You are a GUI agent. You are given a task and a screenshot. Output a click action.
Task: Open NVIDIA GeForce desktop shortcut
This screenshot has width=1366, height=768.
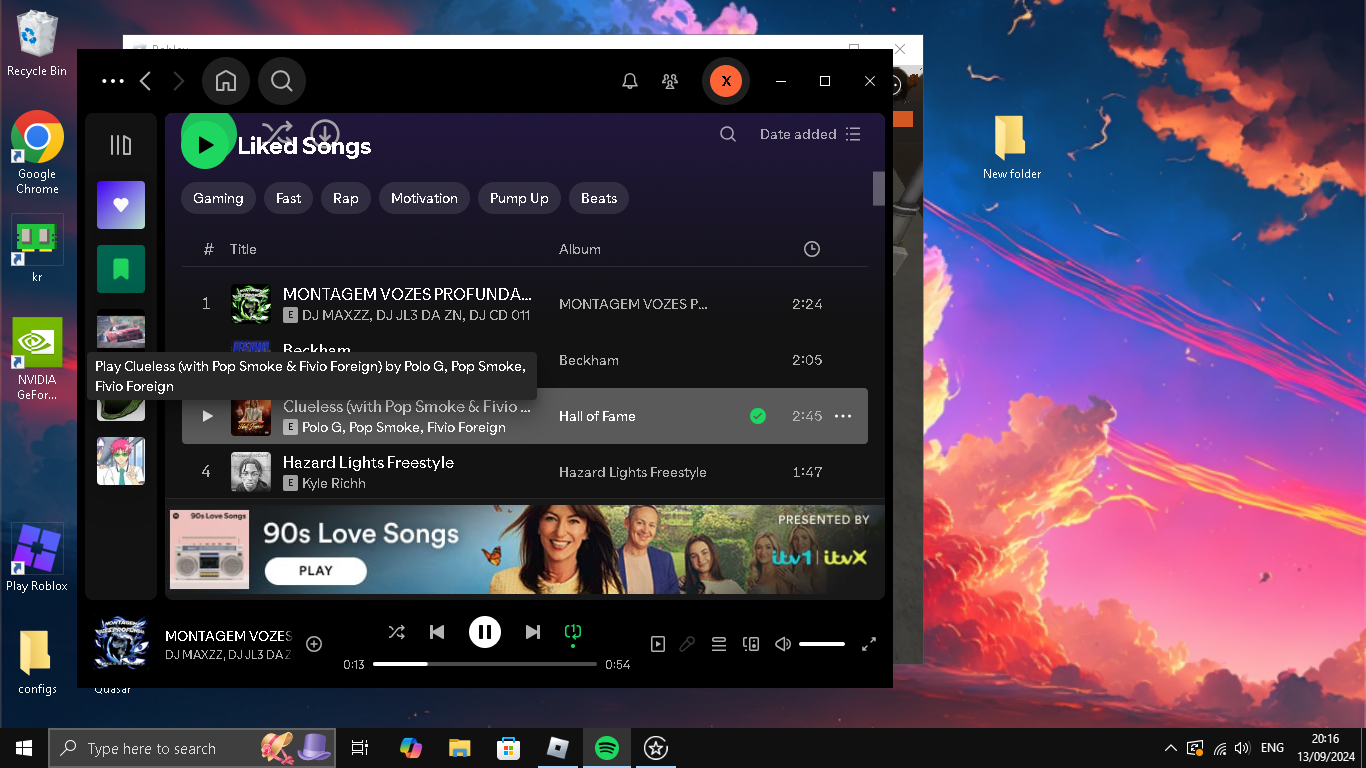pos(37,359)
